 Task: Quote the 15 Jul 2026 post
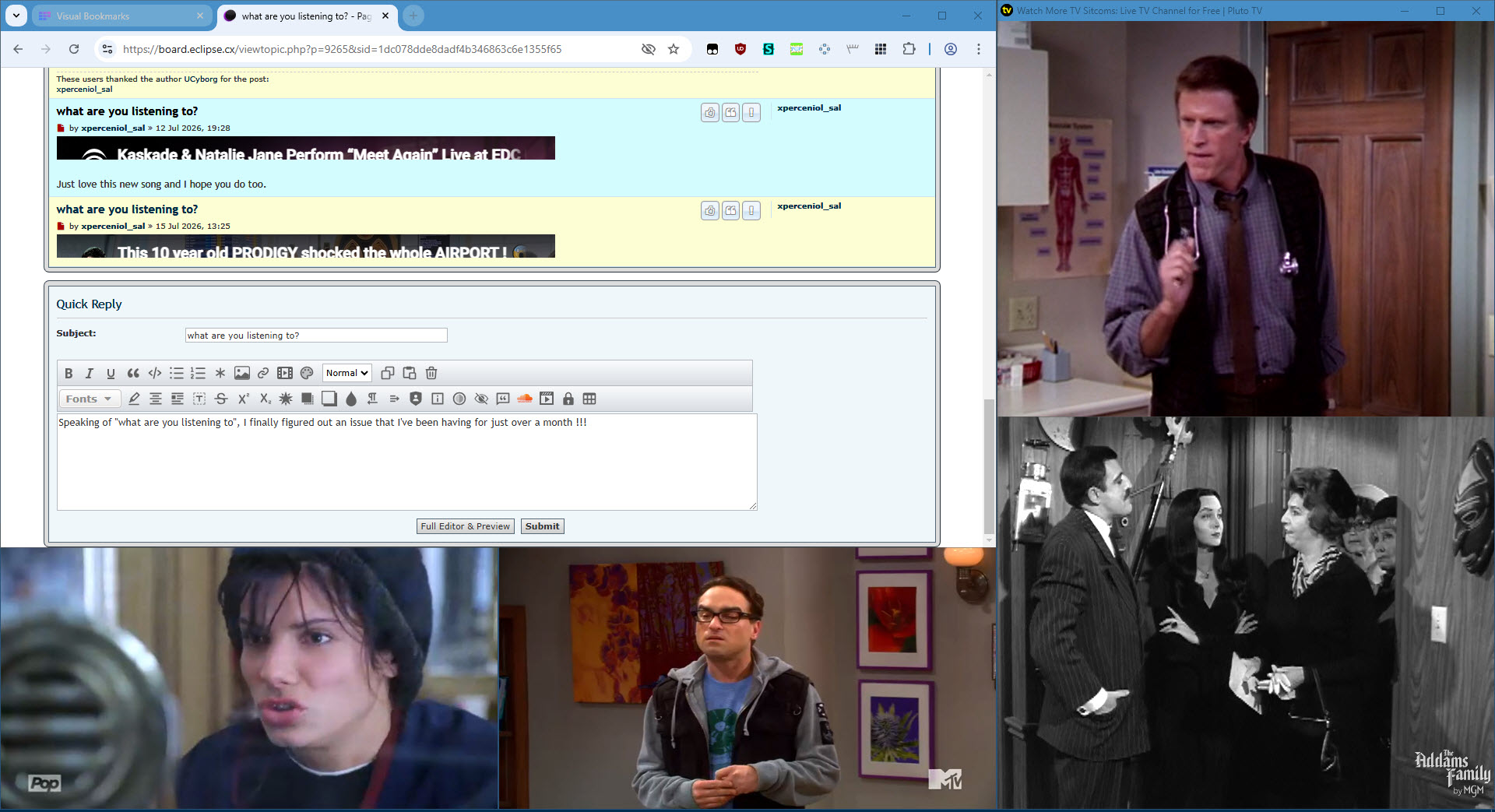coord(730,211)
